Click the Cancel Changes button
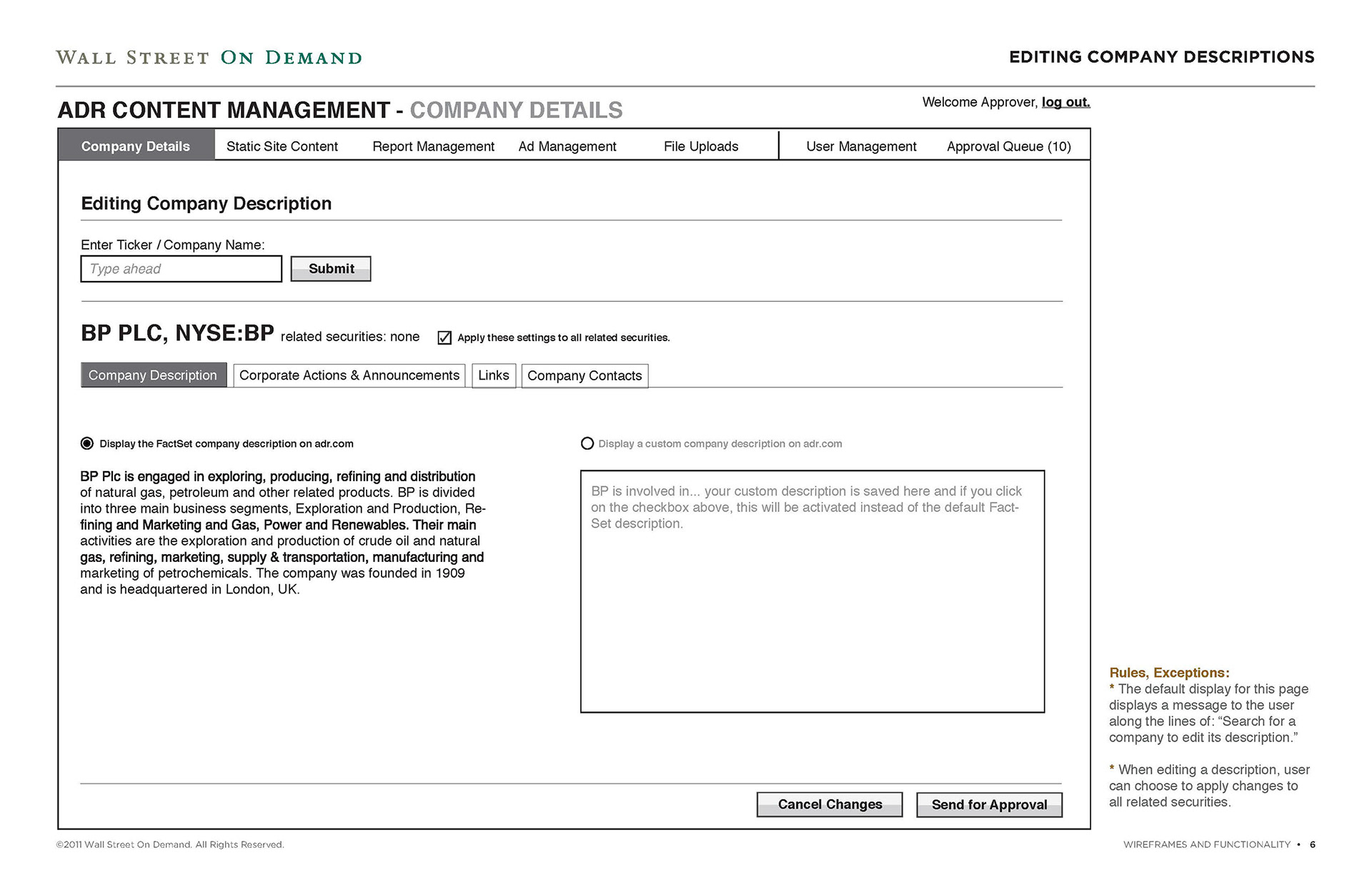Viewport: 1372px width, 888px height. tap(830, 804)
